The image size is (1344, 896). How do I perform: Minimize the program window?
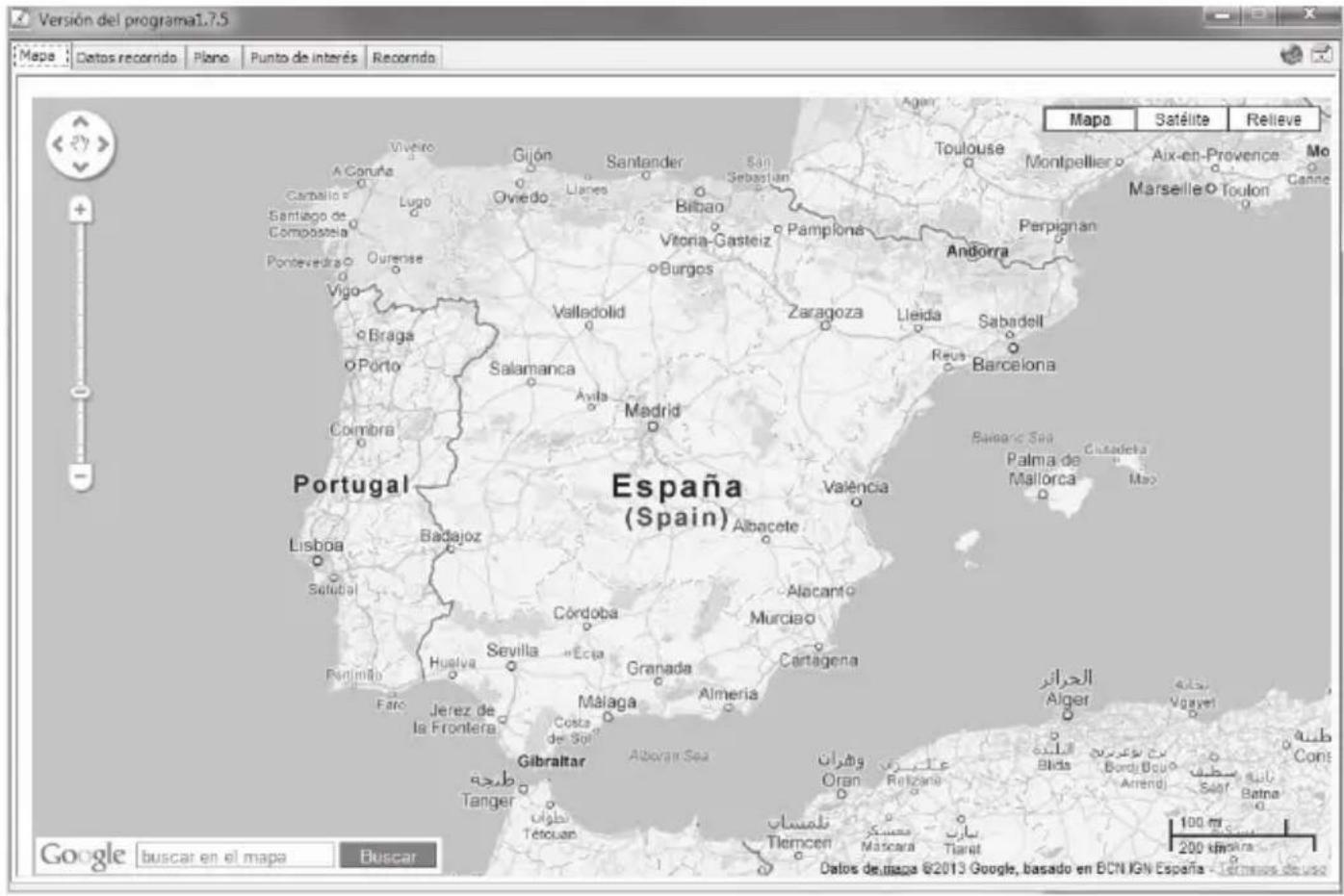1224,15
